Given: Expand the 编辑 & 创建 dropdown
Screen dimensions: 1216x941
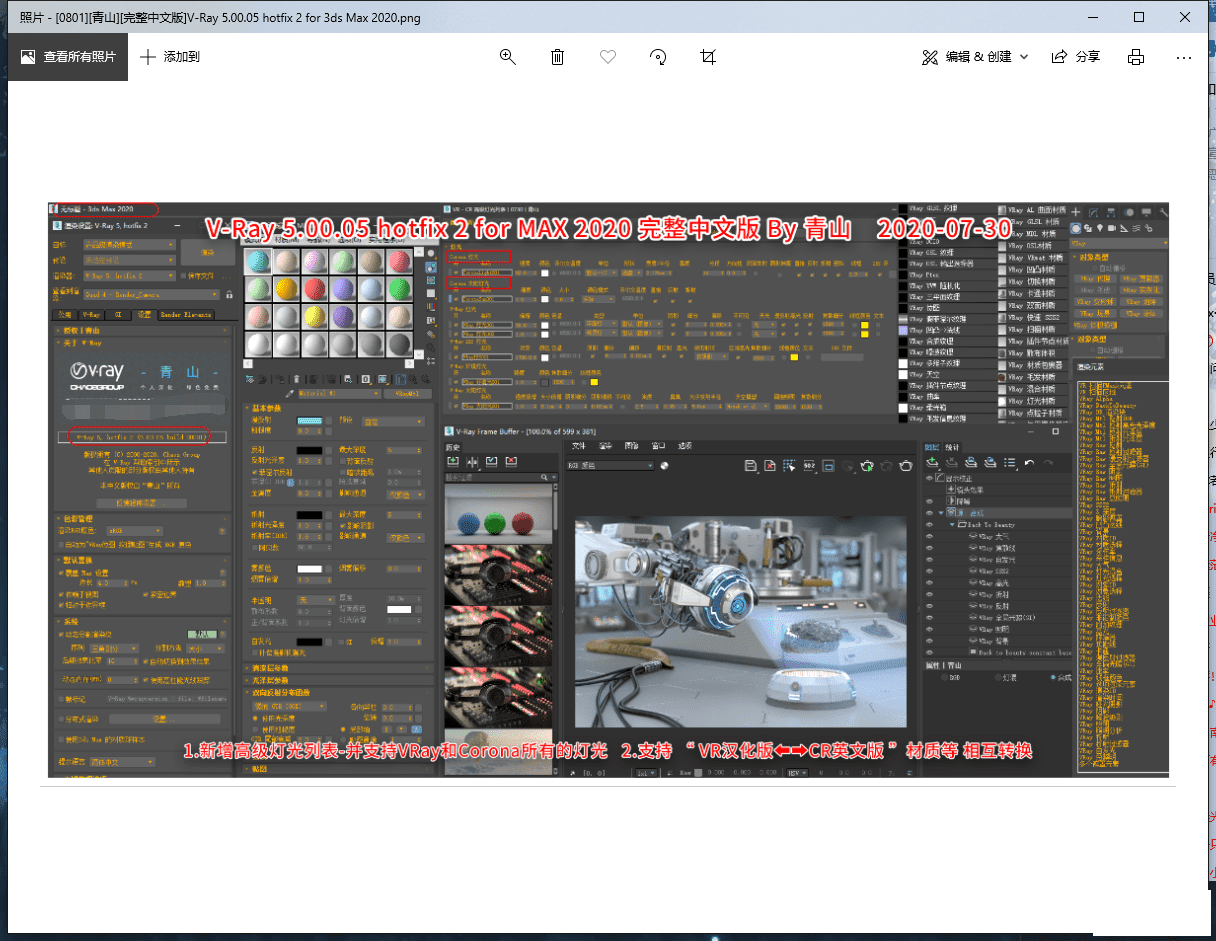Looking at the screenshot, I should [x=975, y=57].
